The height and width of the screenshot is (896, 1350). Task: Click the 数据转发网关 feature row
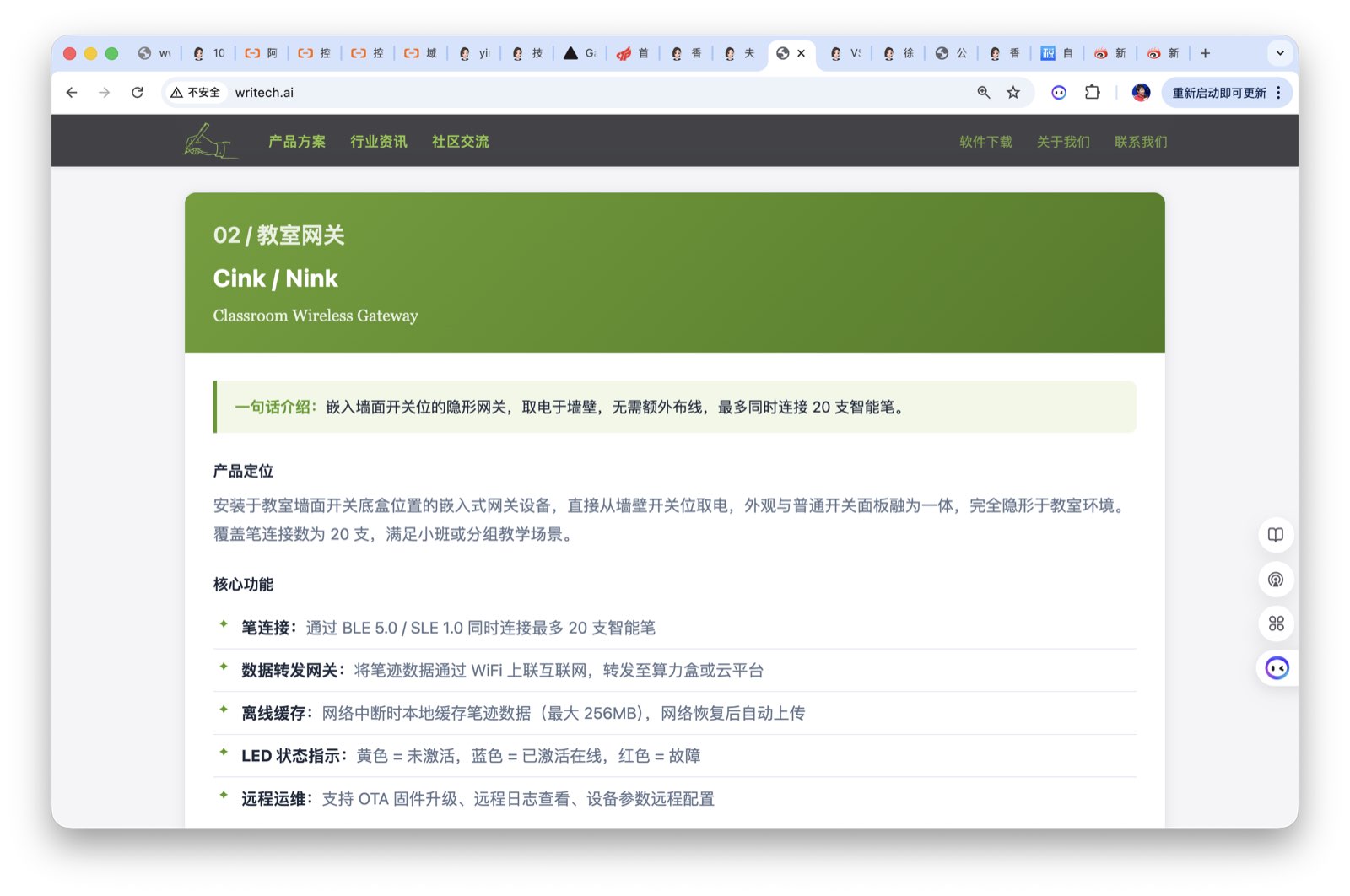675,671
